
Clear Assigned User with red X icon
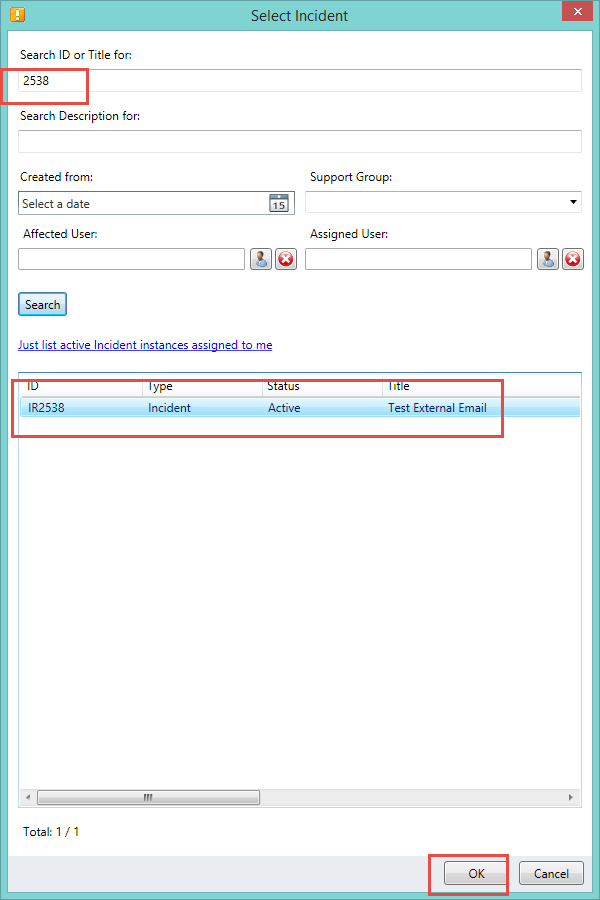pos(573,259)
